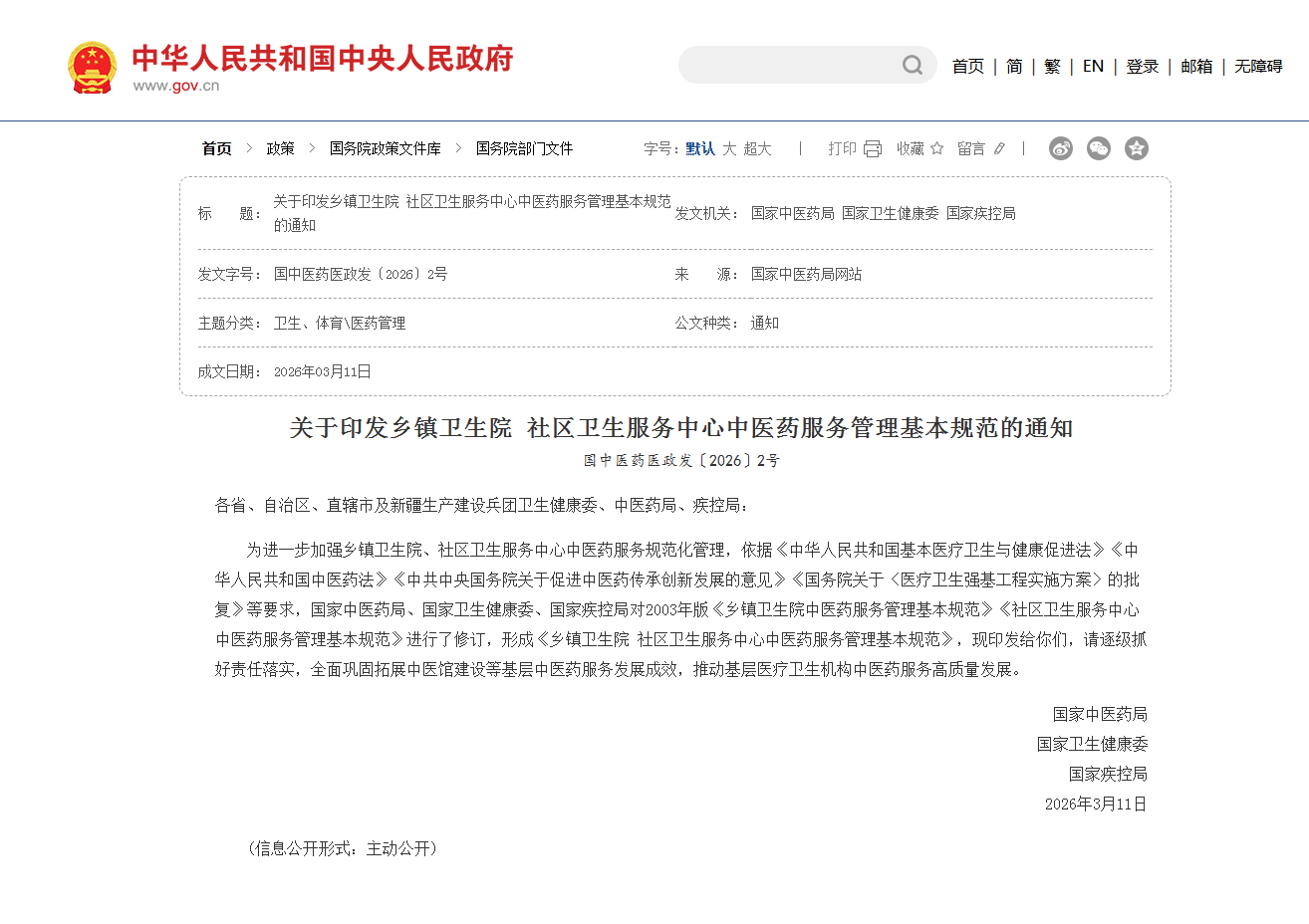Switch to simplified Chinese with 简
Screen dimensions: 1309x924
tap(1014, 67)
